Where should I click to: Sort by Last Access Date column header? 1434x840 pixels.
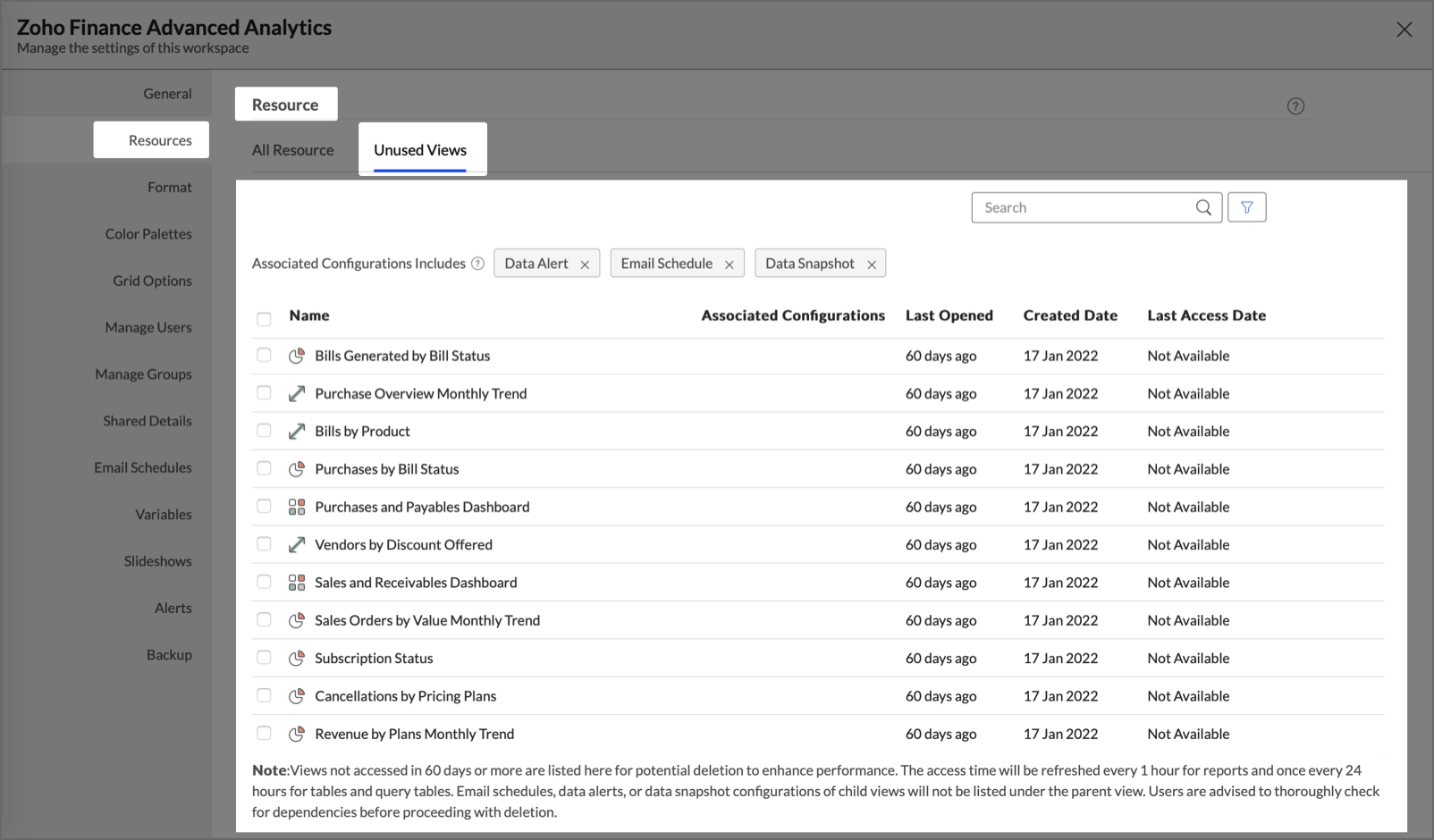[x=1206, y=315]
